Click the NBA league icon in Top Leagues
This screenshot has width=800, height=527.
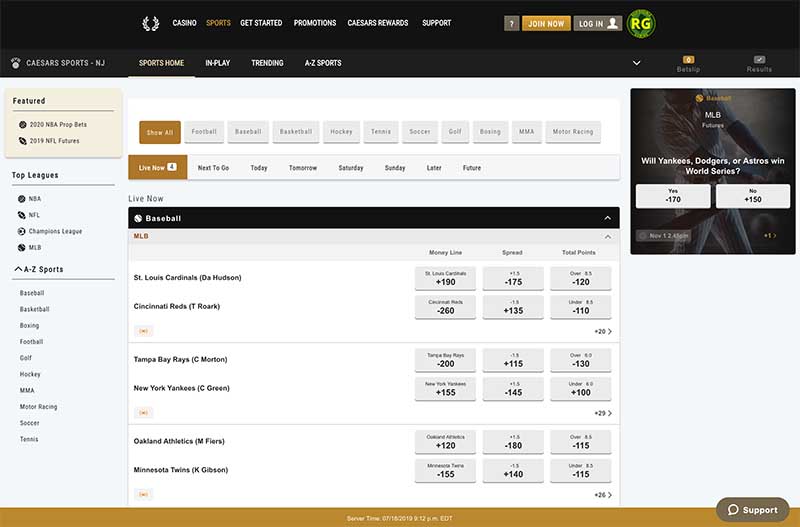tap(21, 199)
